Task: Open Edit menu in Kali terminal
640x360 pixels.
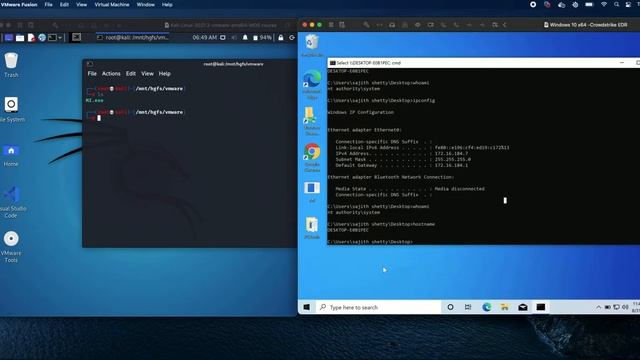Action: 131,73
